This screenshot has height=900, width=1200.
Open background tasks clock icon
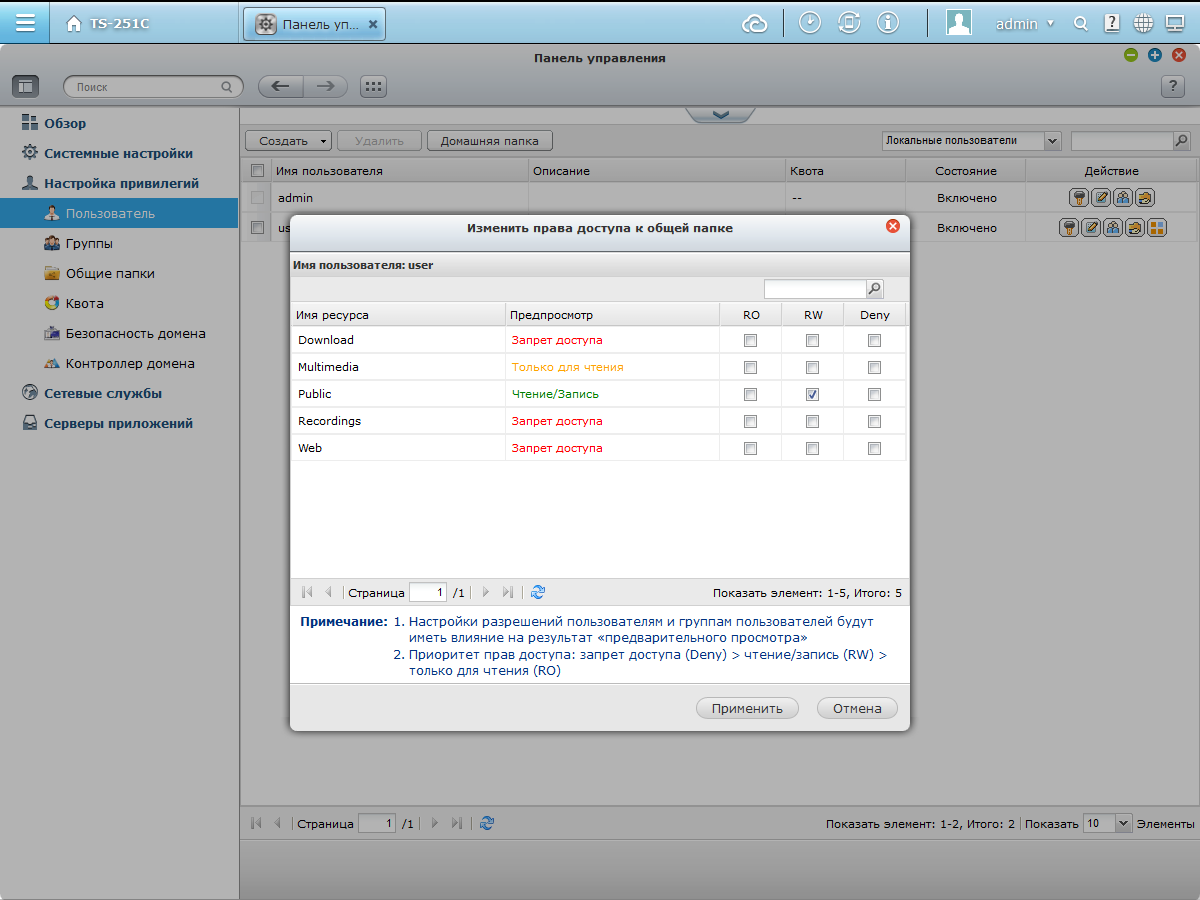pos(810,23)
